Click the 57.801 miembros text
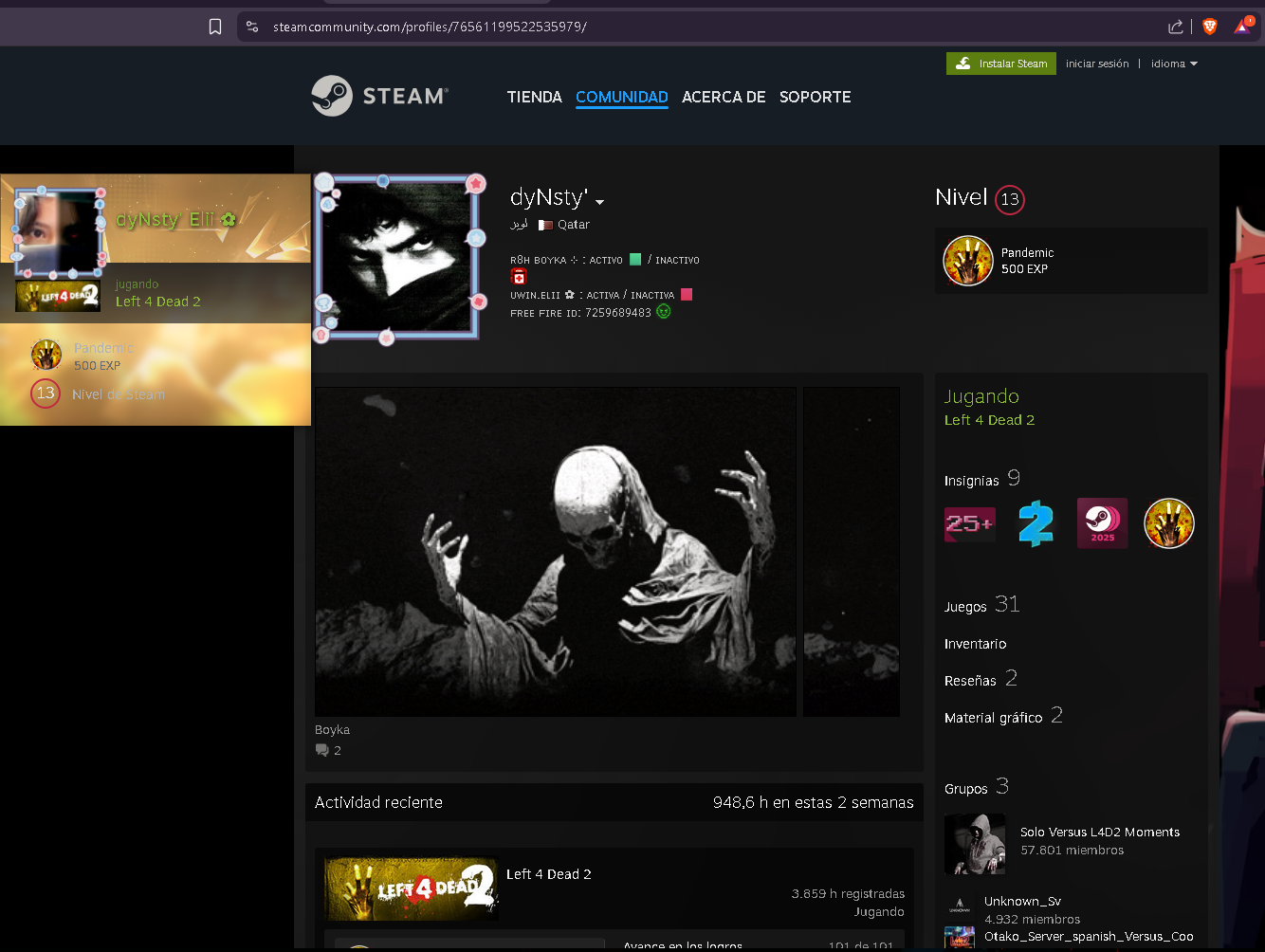This screenshot has height=952, width=1265. click(1072, 851)
